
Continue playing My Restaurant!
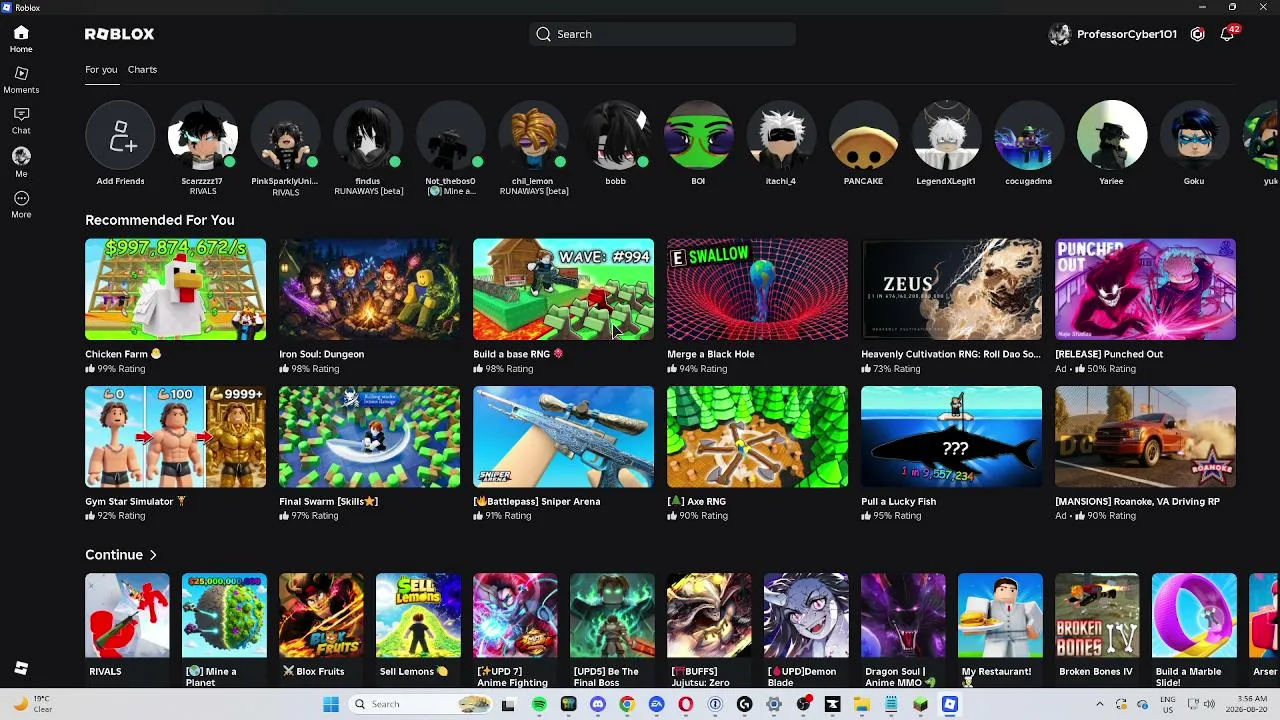(x=1000, y=615)
